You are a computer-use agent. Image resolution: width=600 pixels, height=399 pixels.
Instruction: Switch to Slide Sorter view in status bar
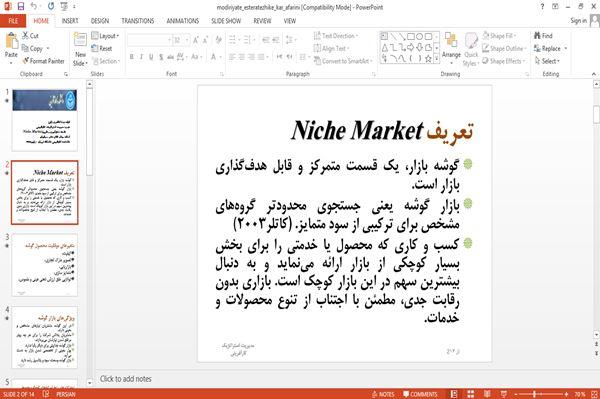pyautogui.click(x=471, y=394)
